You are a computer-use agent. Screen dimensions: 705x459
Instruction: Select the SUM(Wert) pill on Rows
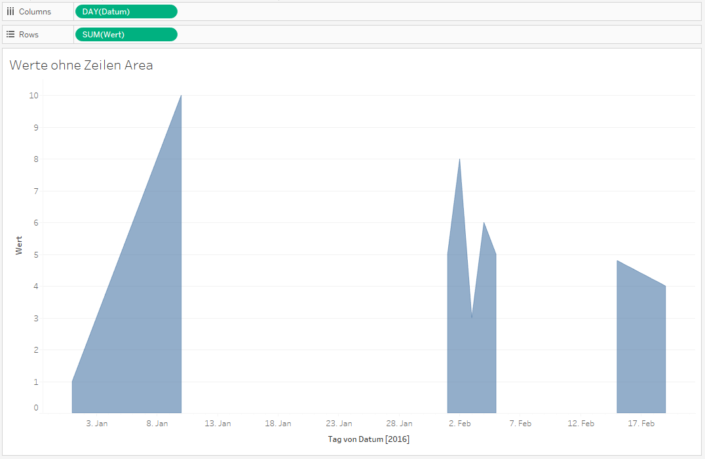[x=126, y=35]
